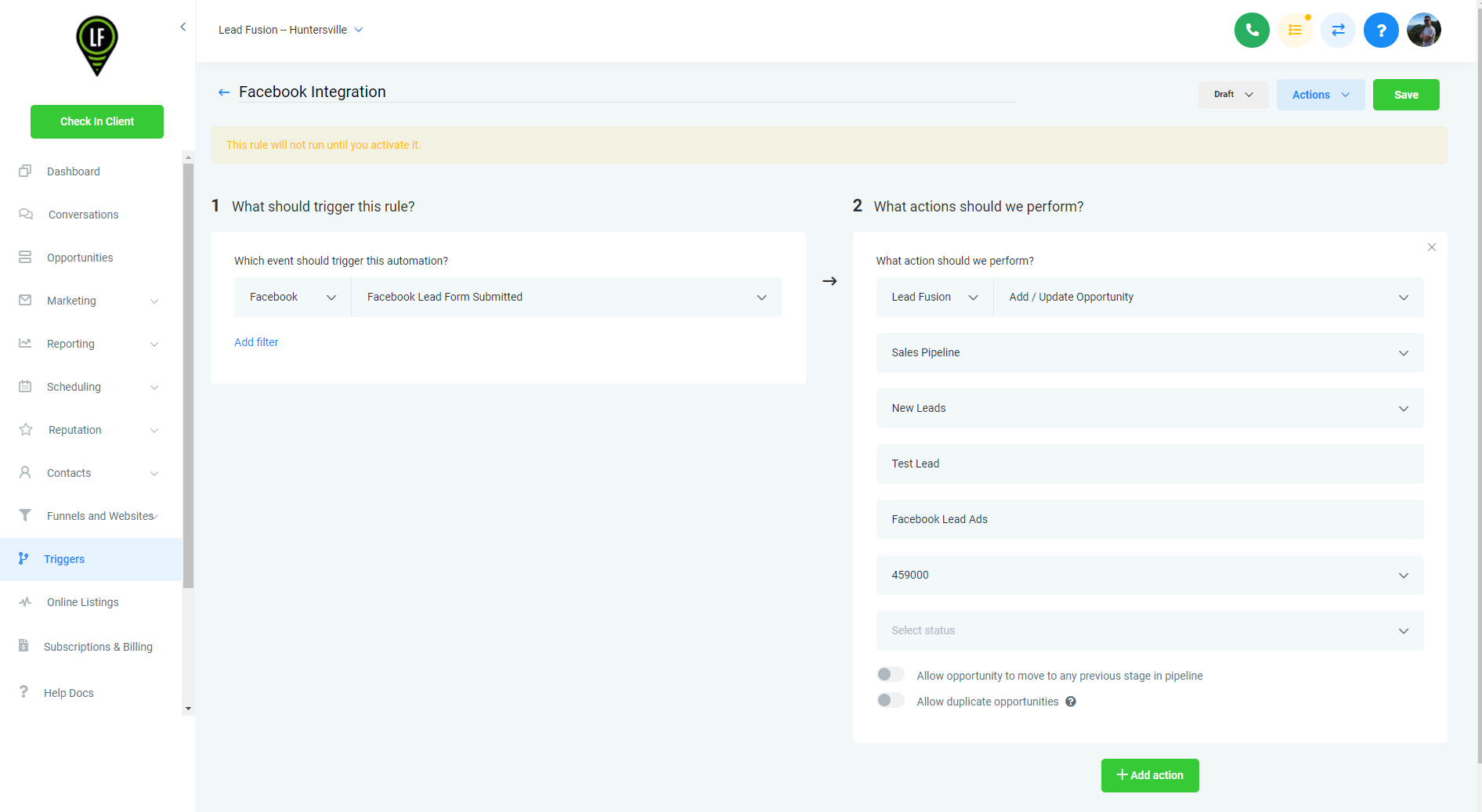Open Dashboard from the sidebar
Viewport: 1482px width, 812px height.
pyautogui.click(x=91, y=171)
